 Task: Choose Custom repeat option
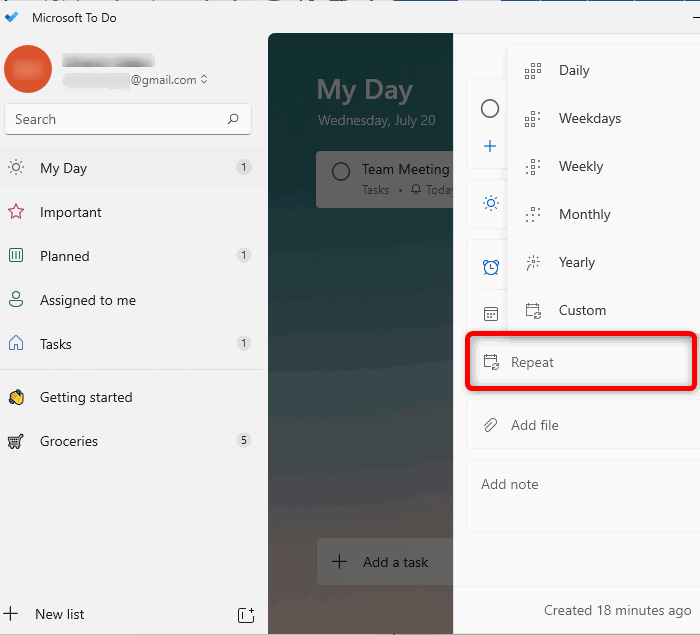tap(604, 310)
